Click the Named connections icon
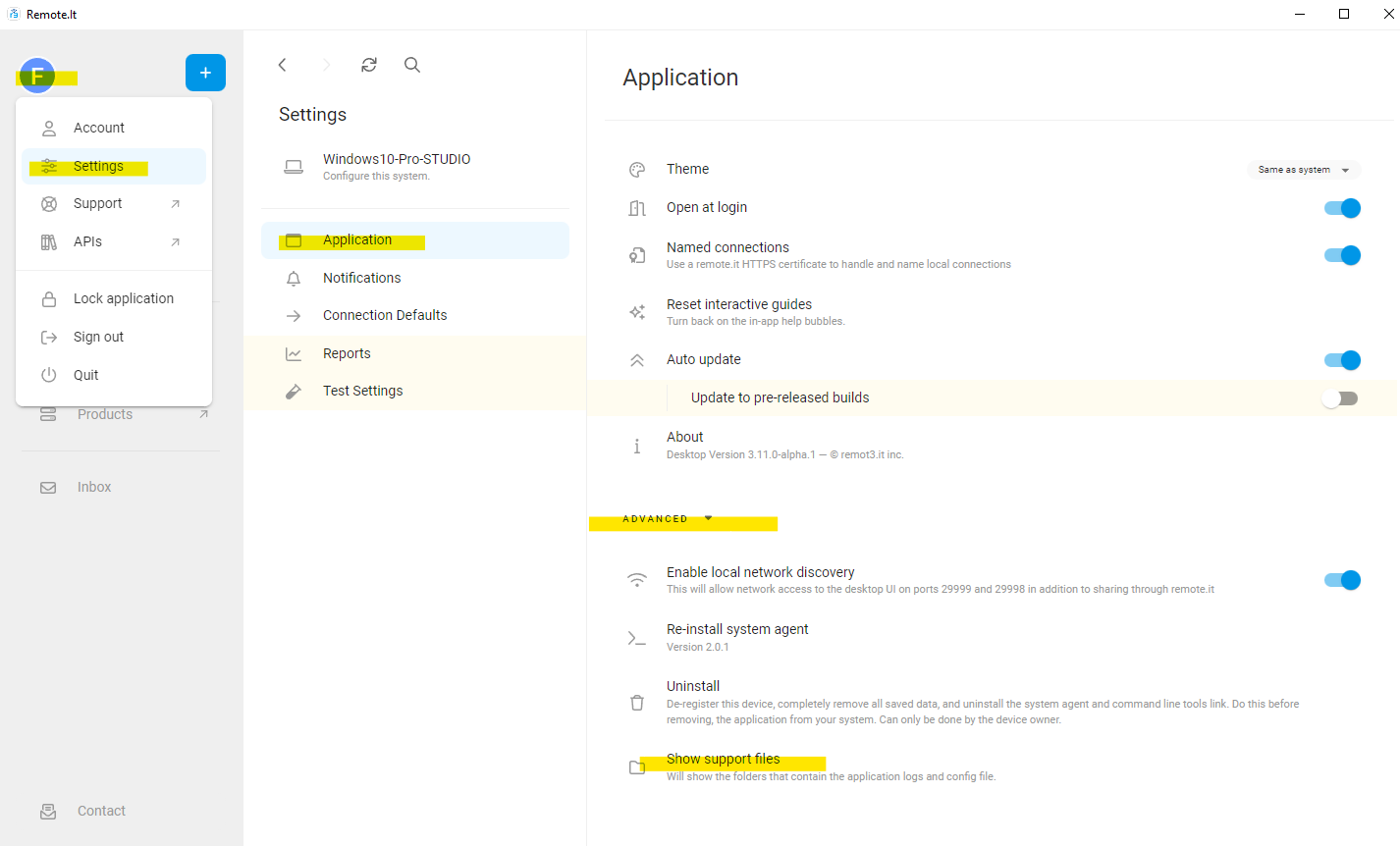The image size is (1400, 846). coord(637,255)
